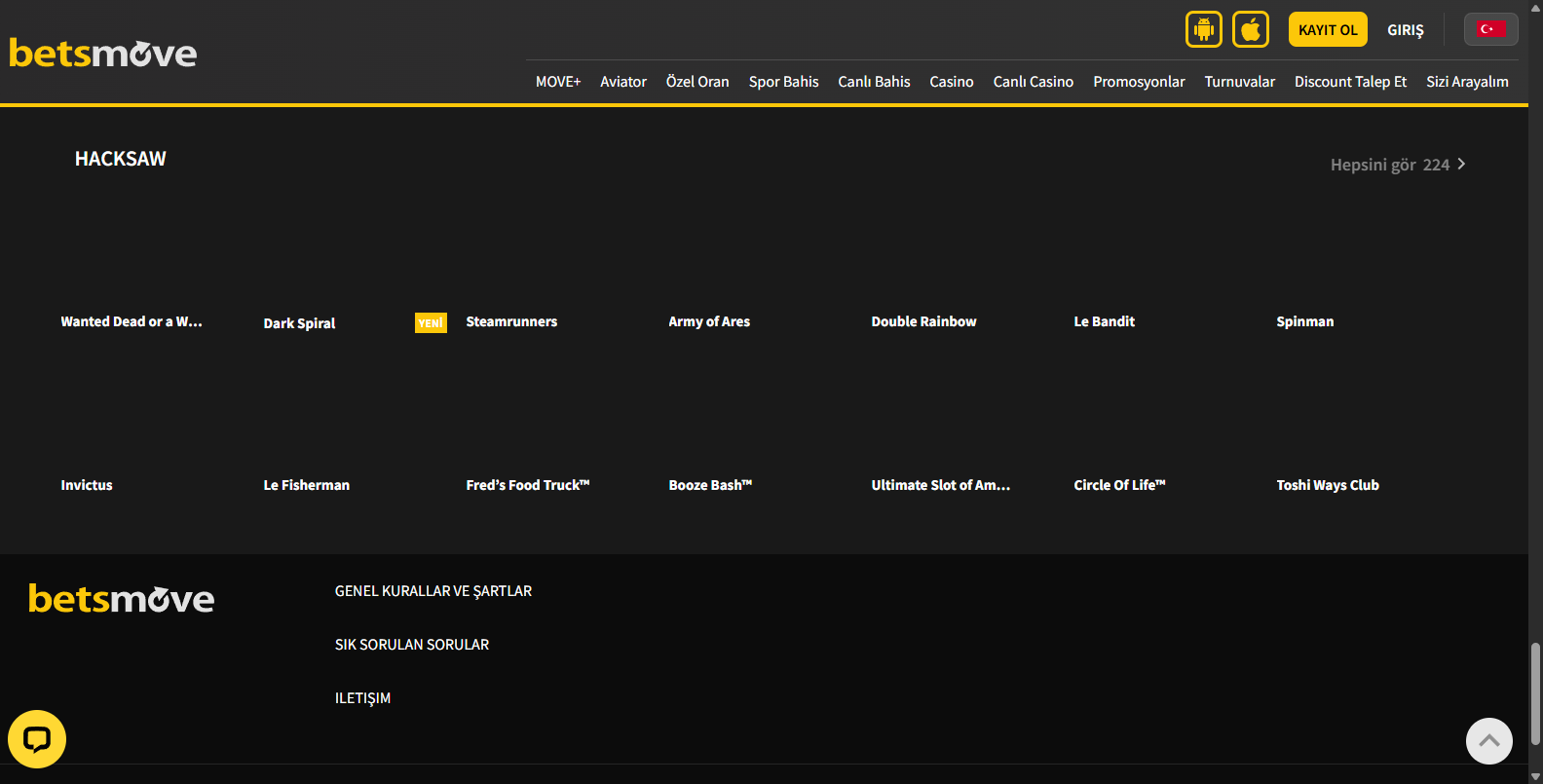Click the scroll-to-top arrow button
The image size is (1543, 784).
[x=1488, y=741]
